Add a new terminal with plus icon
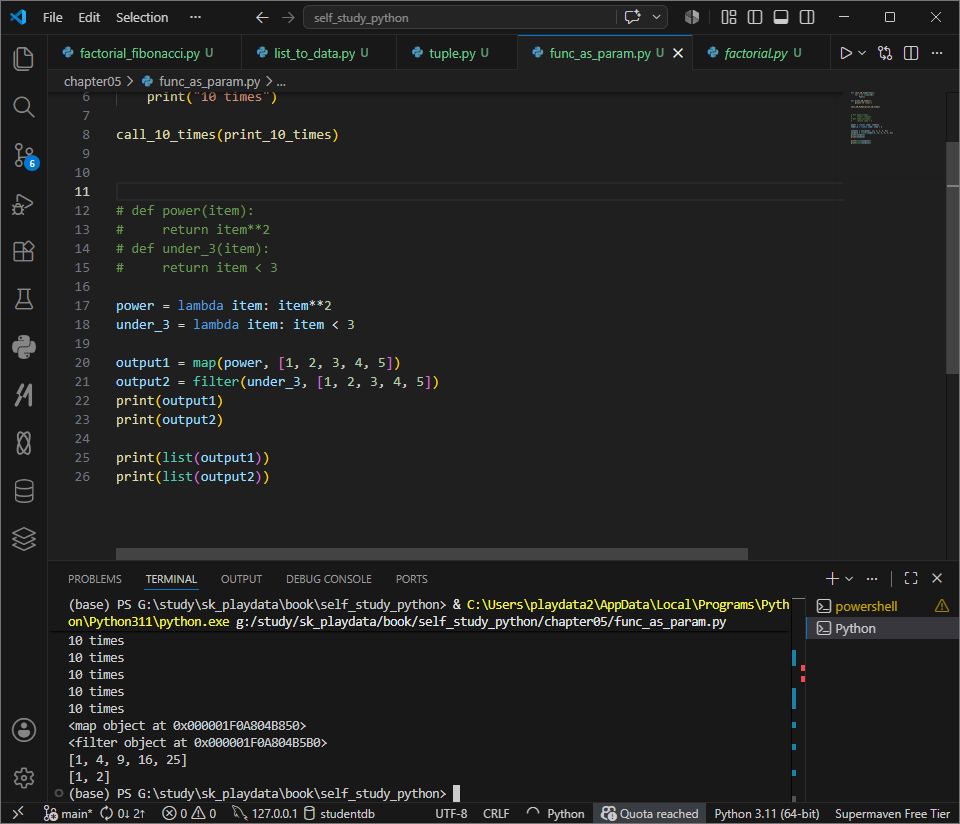 pyautogui.click(x=832, y=579)
